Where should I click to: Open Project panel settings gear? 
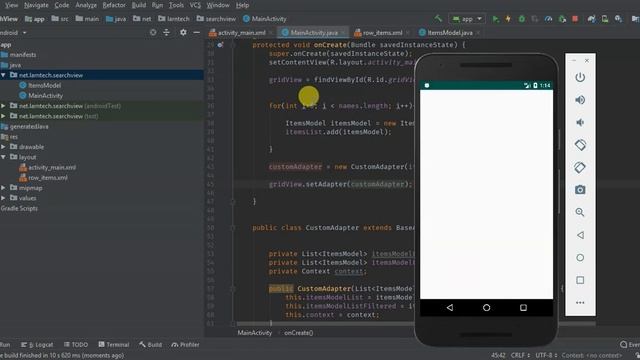click(x=183, y=32)
